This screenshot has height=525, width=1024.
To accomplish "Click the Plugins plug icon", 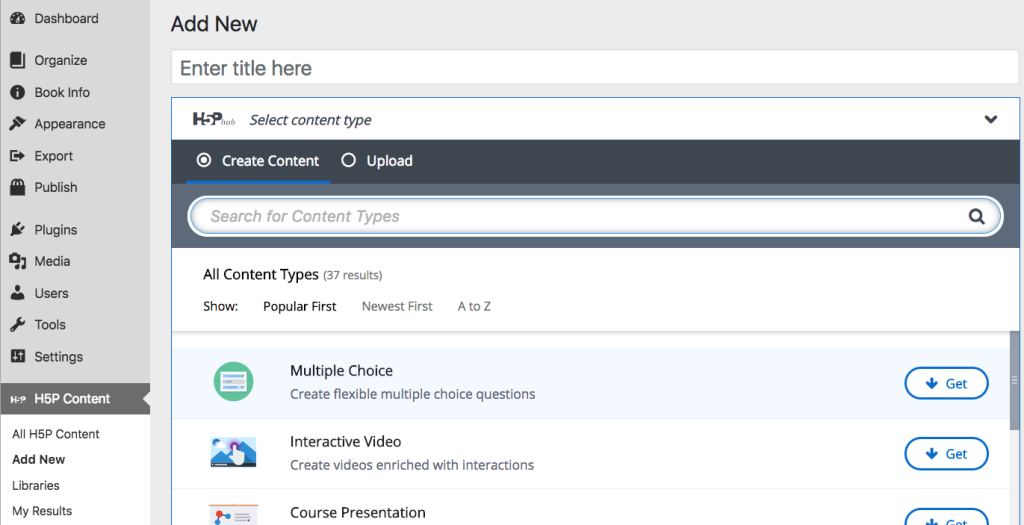I will [x=18, y=230].
